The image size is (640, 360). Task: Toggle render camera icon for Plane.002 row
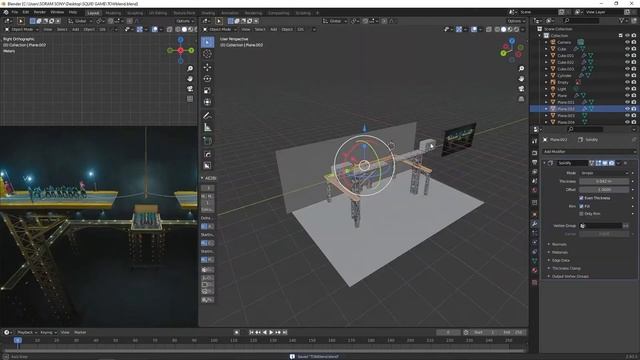[x=634, y=109]
